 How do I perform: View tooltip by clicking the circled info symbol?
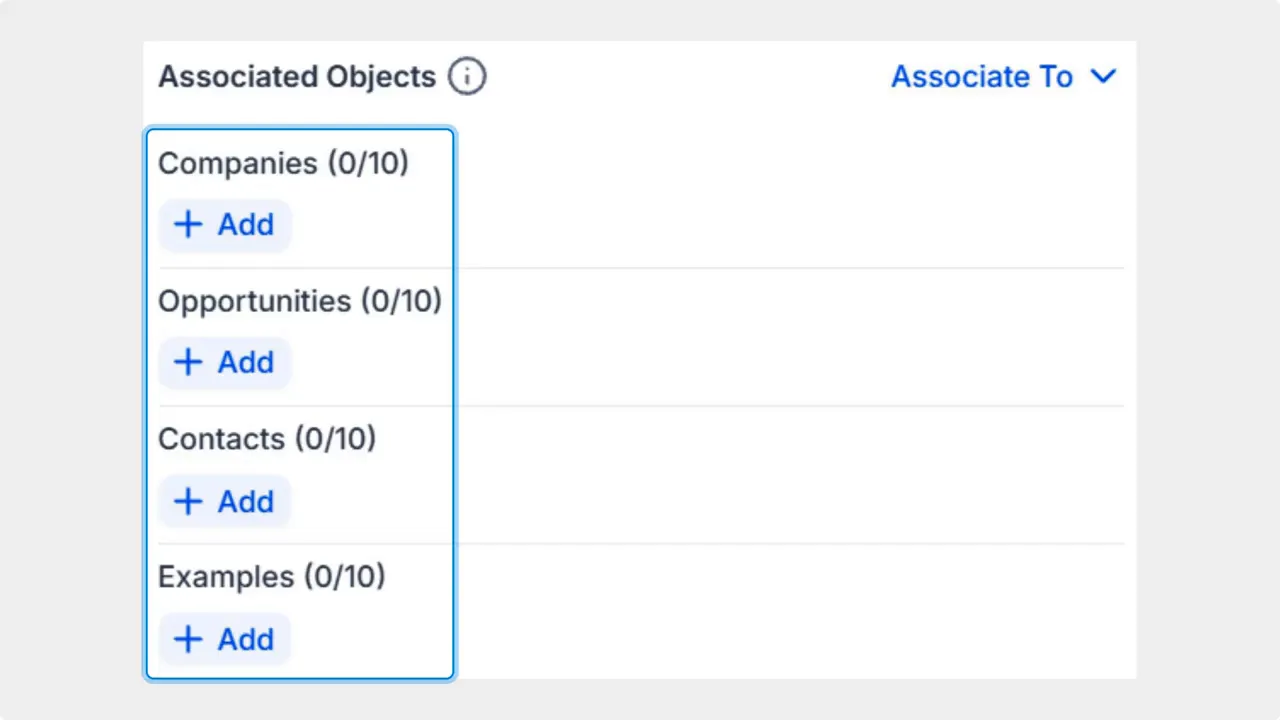[x=466, y=76]
